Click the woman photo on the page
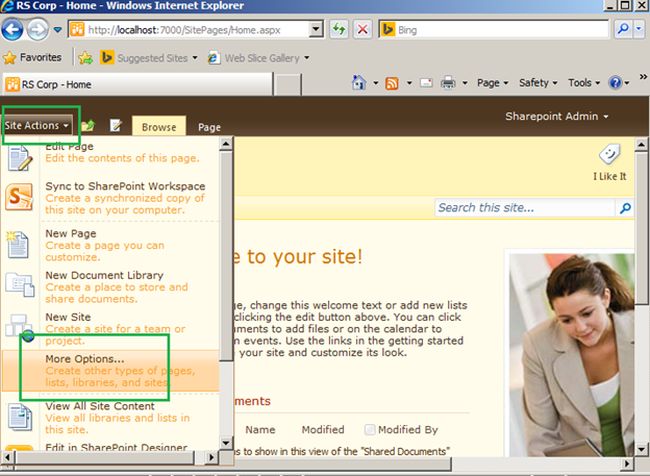 pos(572,355)
